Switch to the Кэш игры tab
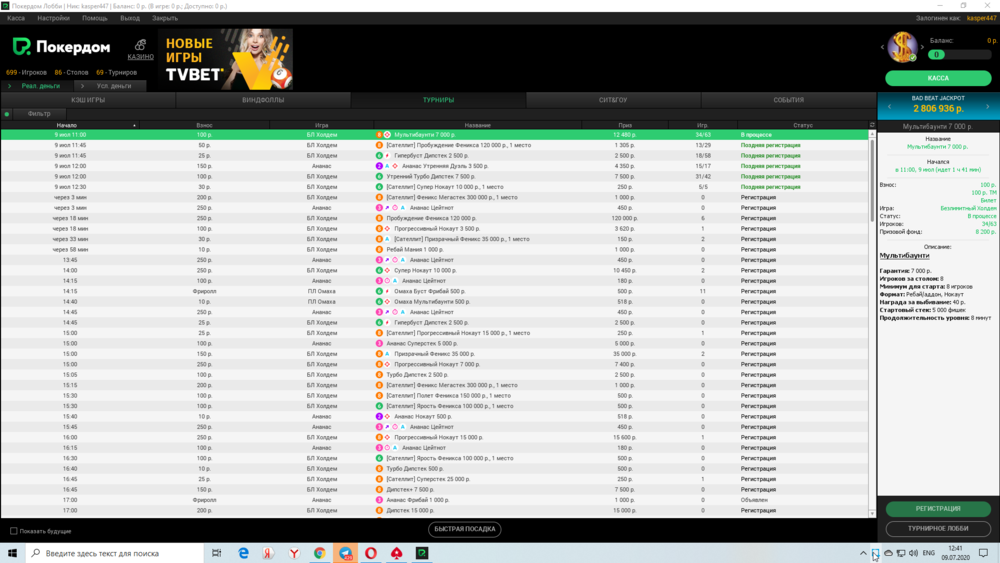The image size is (1000, 563). (88, 99)
